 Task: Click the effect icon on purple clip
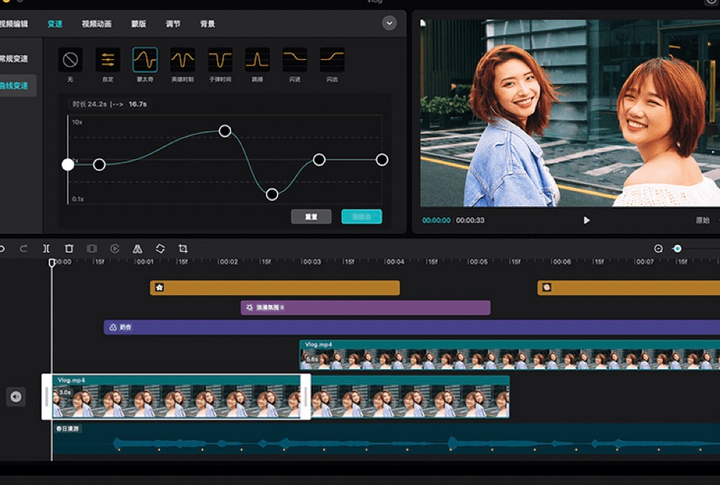[x=249, y=307]
